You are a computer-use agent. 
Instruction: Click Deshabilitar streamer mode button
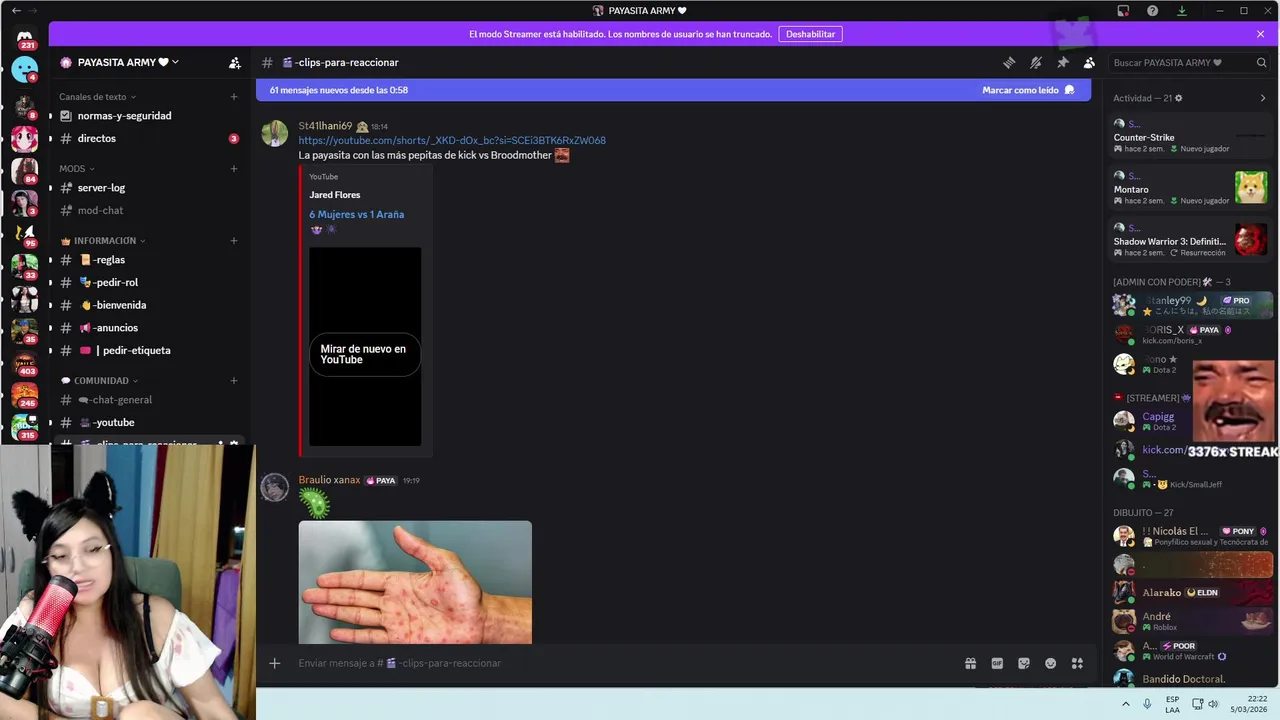pos(810,34)
